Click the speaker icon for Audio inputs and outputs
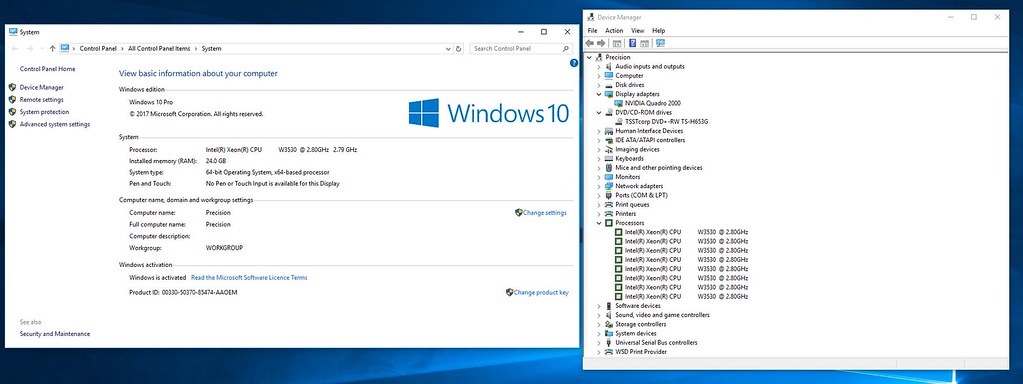The width and height of the screenshot is (1023, 384). [x=609, y=66]
